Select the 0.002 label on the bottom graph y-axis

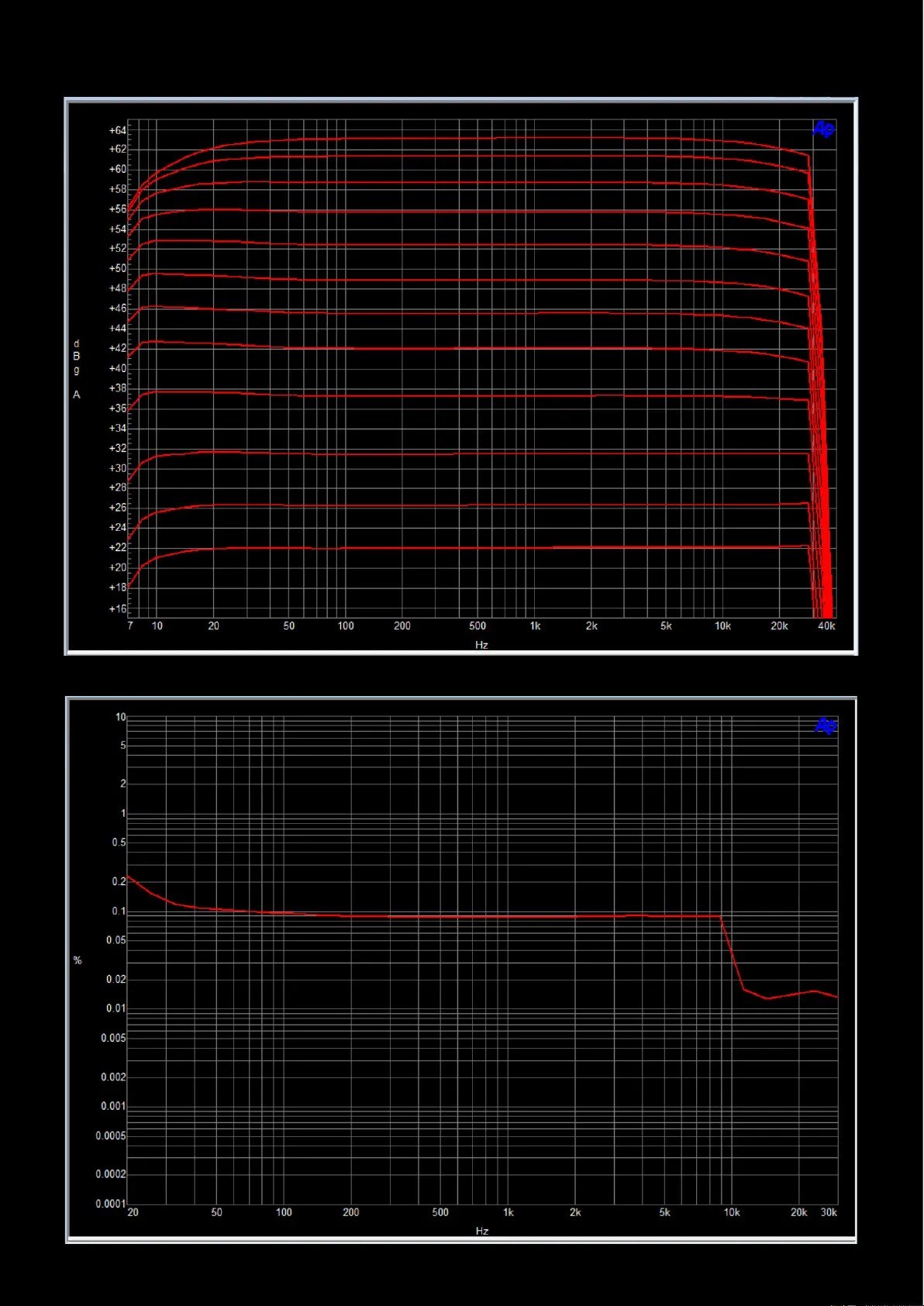pos(114,1077)
